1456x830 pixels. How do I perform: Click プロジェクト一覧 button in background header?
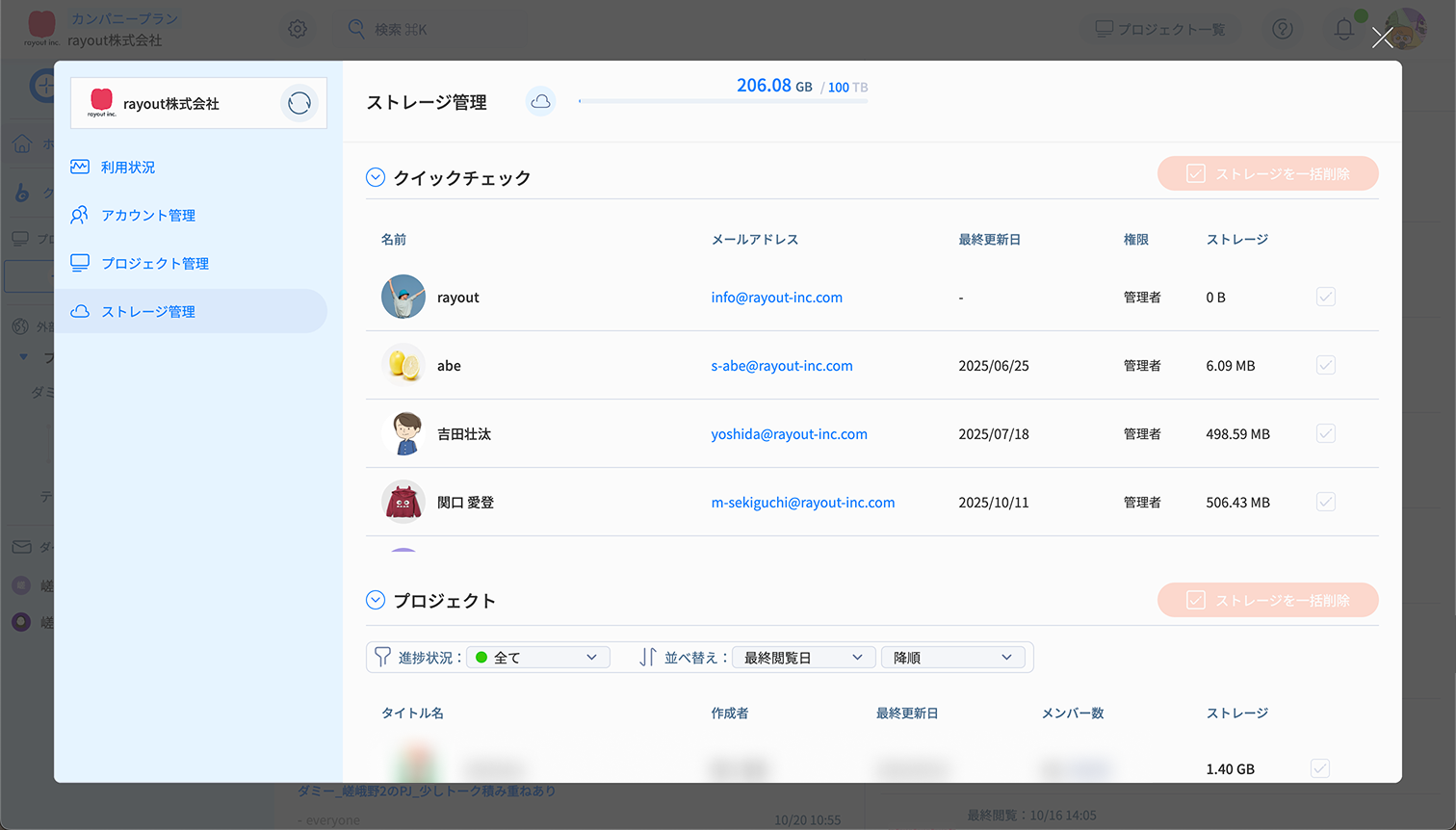[x=1161, y=29]
